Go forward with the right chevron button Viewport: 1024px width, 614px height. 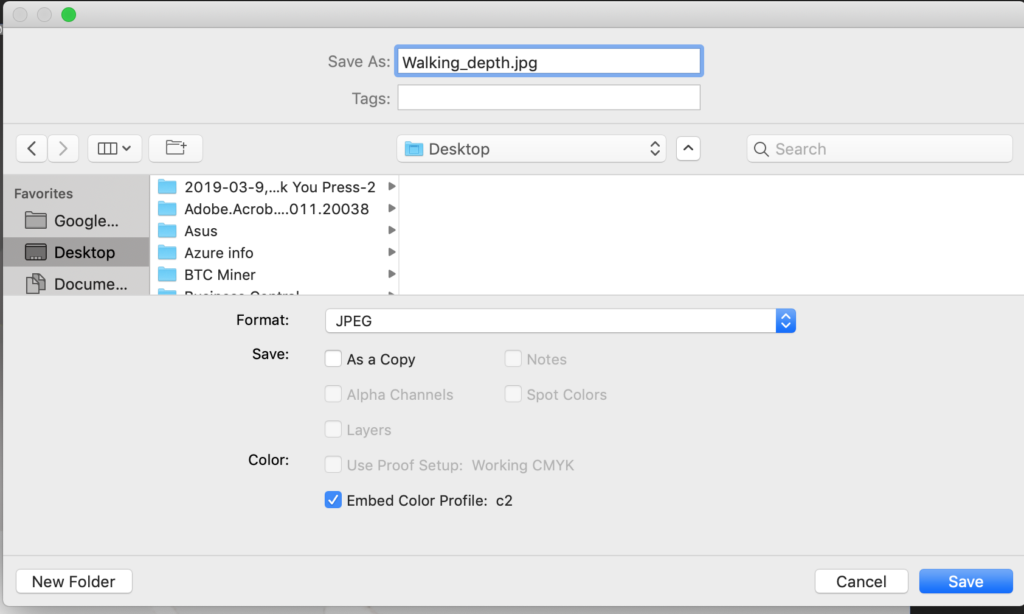[x=63, y=148]
